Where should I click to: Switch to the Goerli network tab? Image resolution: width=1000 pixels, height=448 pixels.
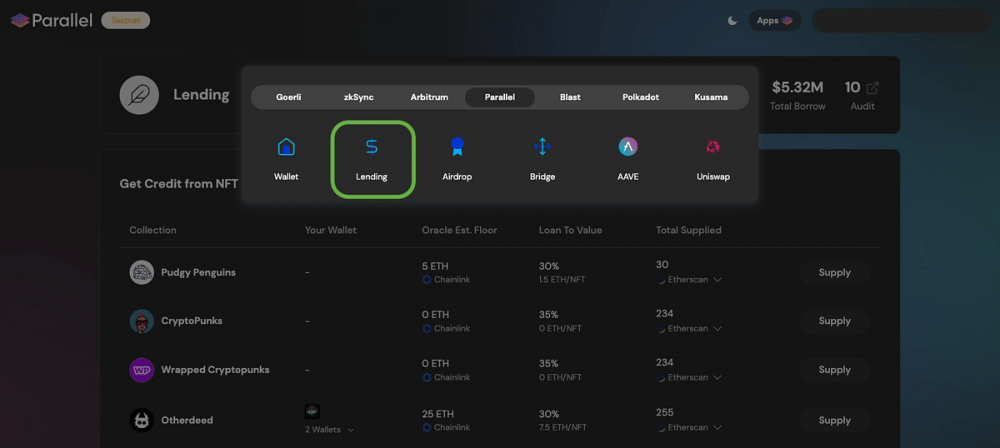tap(288, 98)
